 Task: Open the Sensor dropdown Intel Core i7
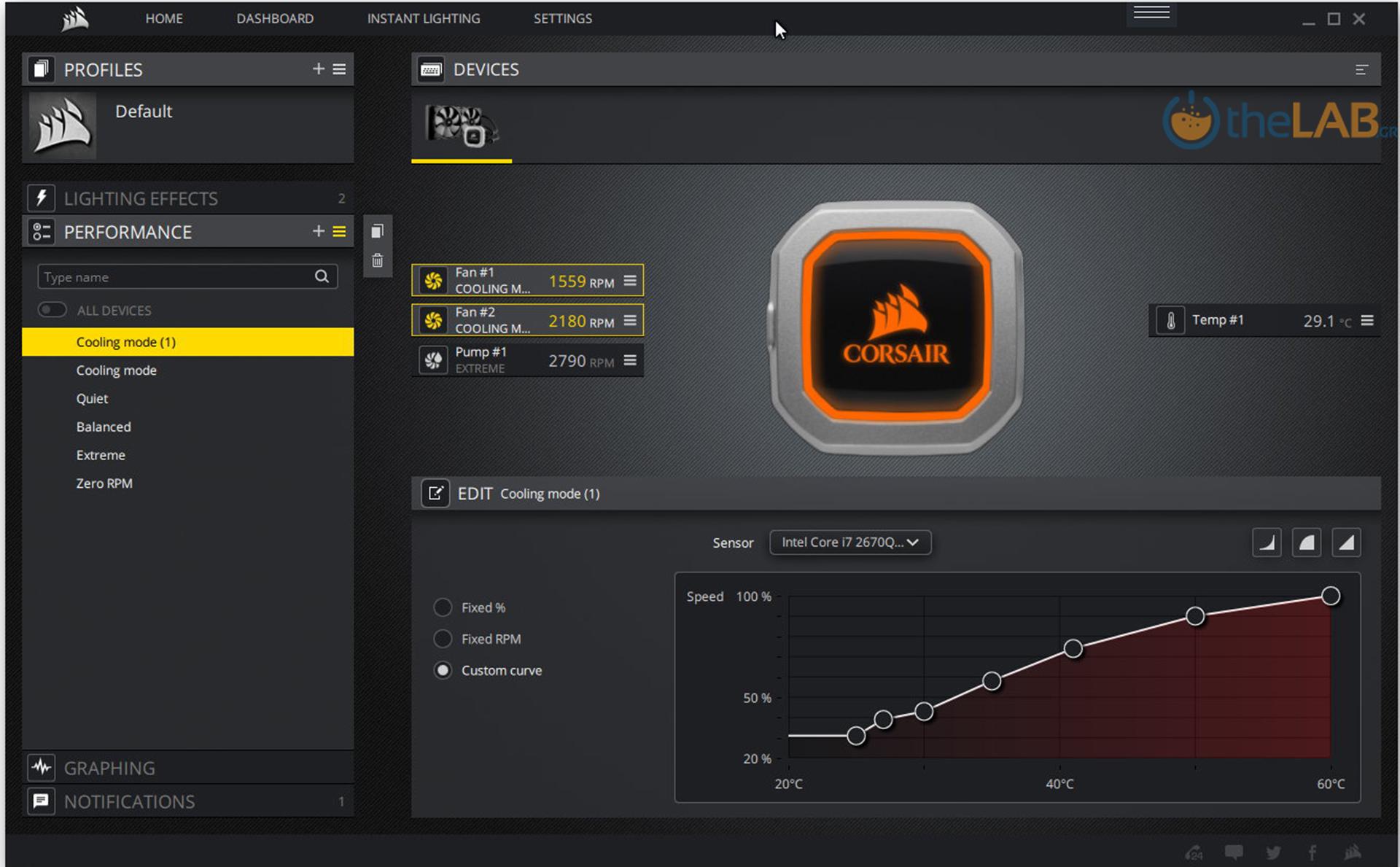849,543
